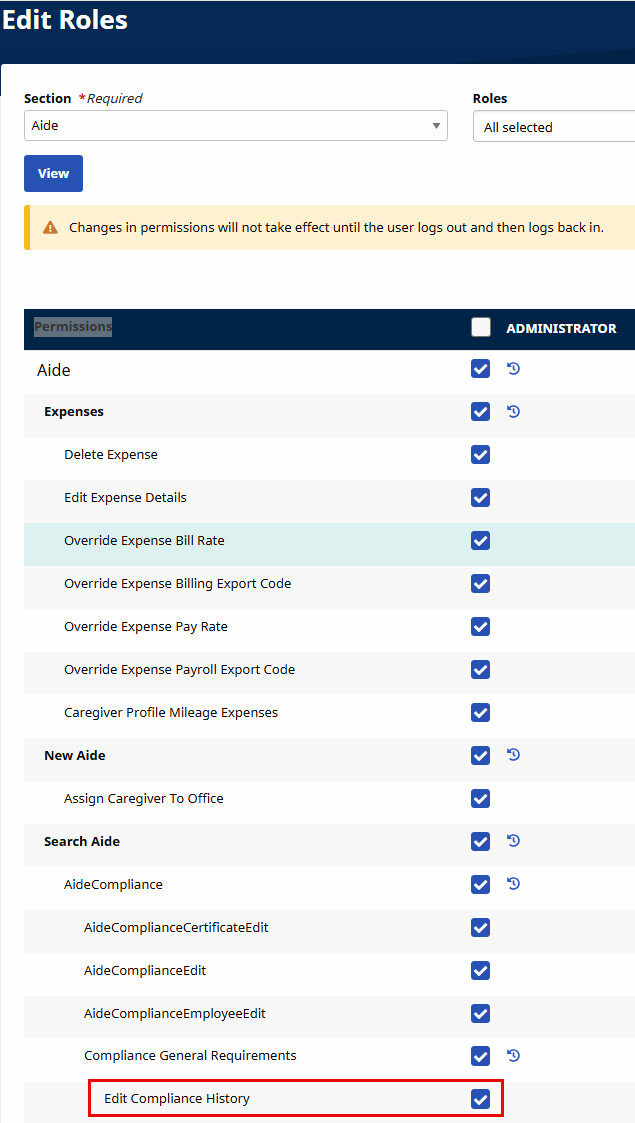Click history icon beside Expenses row
The height and width of the screenshot is (1123, 635).
[513, 411]
